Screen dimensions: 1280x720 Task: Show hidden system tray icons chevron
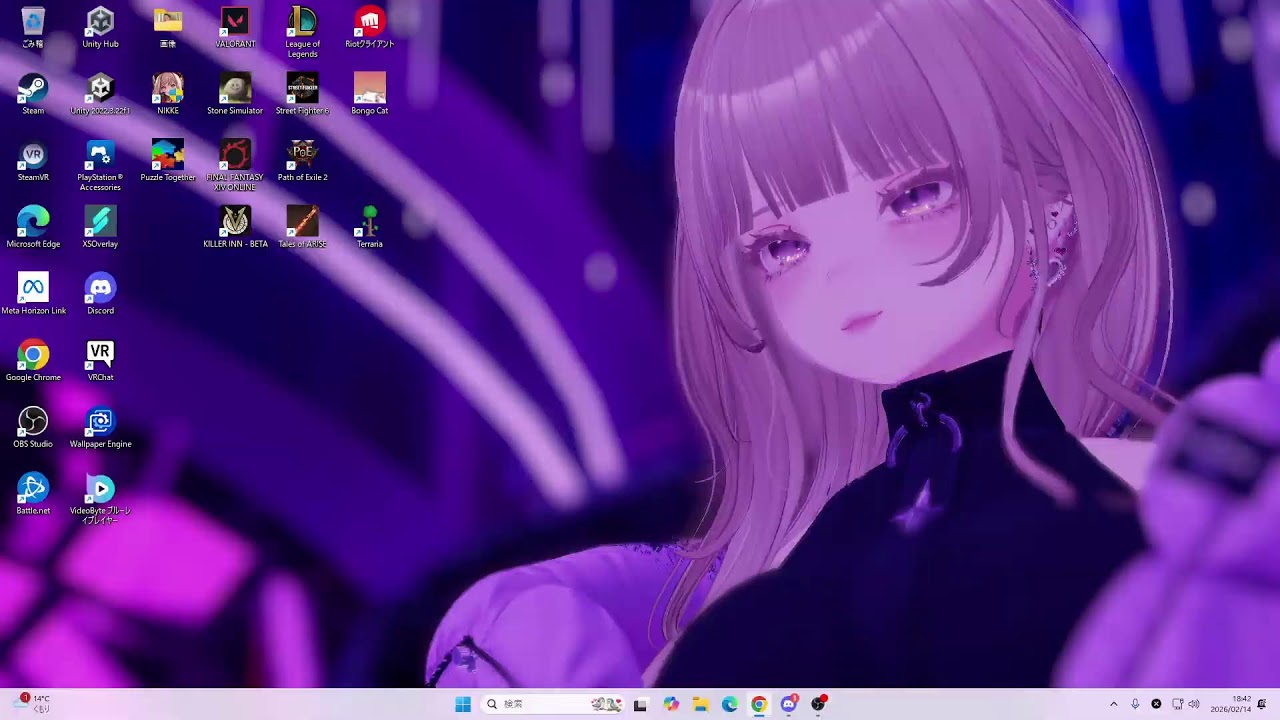tap(1114, 704)
